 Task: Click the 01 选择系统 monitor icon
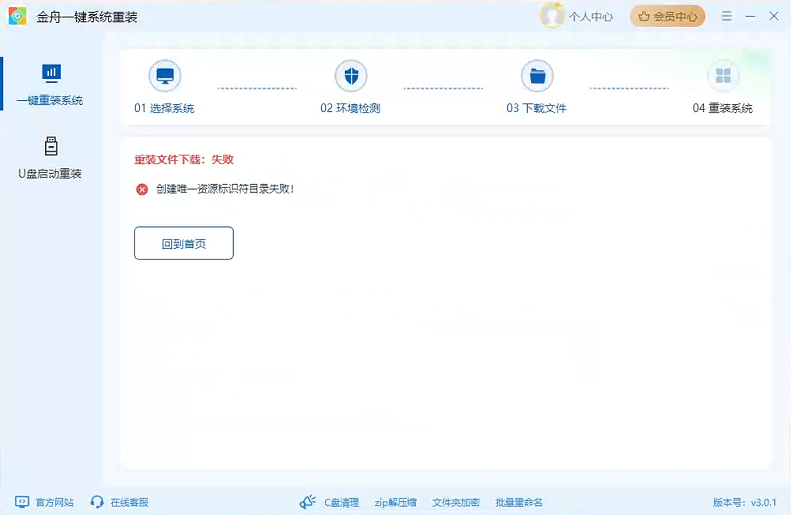pos(164,76)
